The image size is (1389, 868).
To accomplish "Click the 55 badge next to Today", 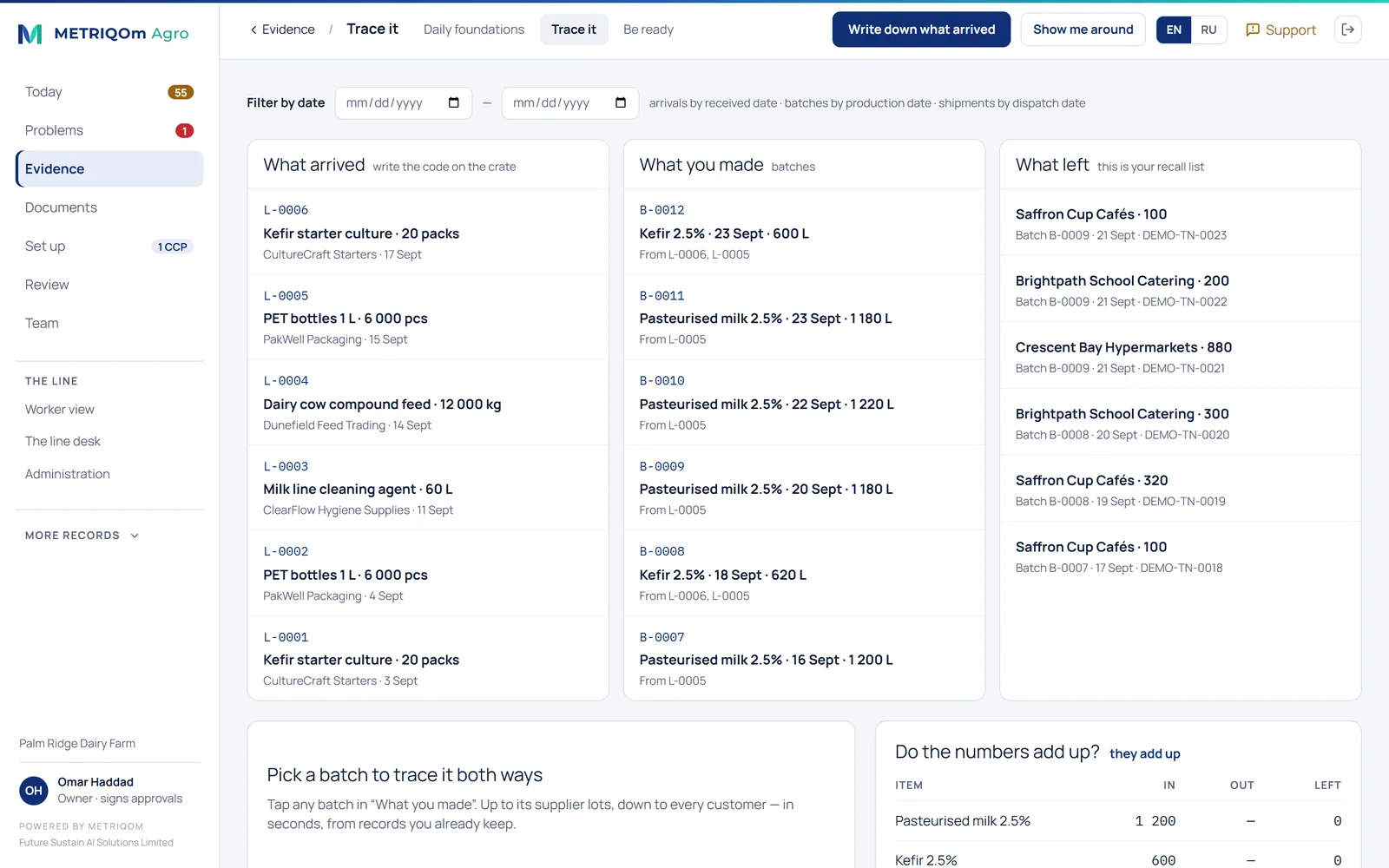I will click(180, 92).
